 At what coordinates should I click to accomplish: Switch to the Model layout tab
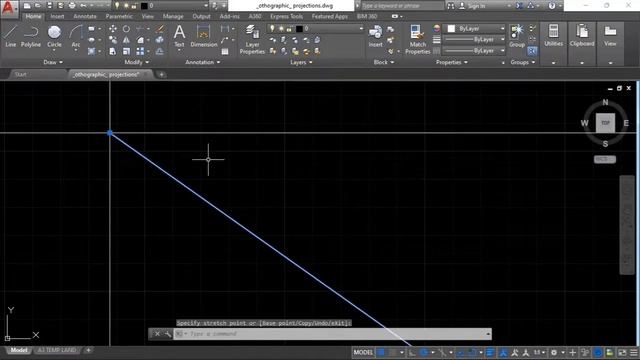coord(19,350)
